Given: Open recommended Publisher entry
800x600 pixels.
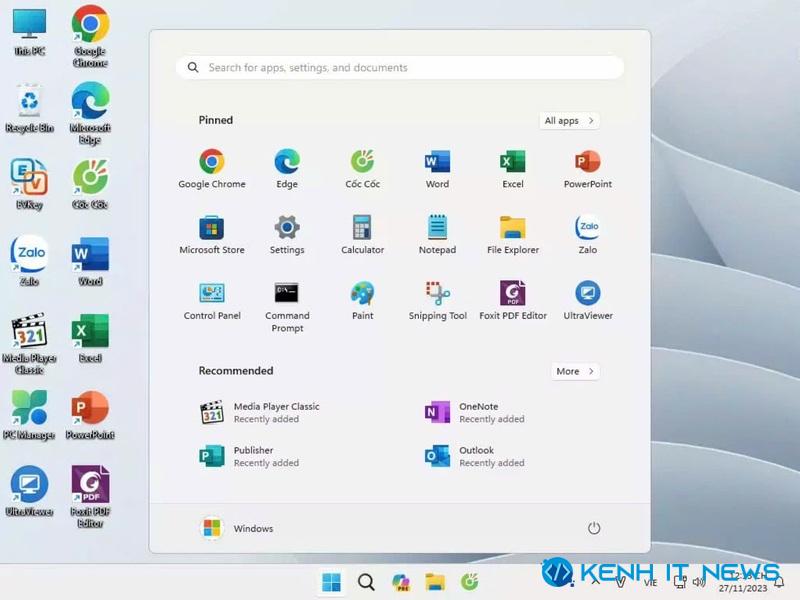Looking at the screenshot, I should point(250,456).
